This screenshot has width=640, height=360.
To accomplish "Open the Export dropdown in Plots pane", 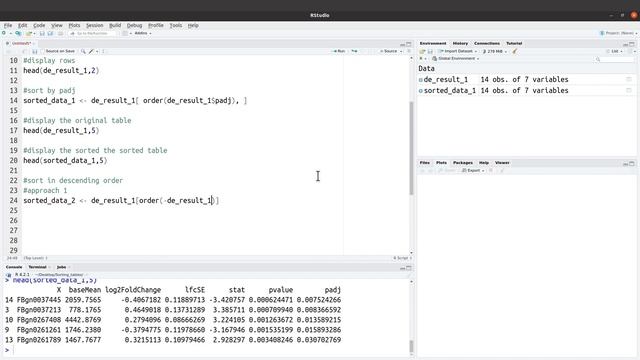I will click(473, 171).
